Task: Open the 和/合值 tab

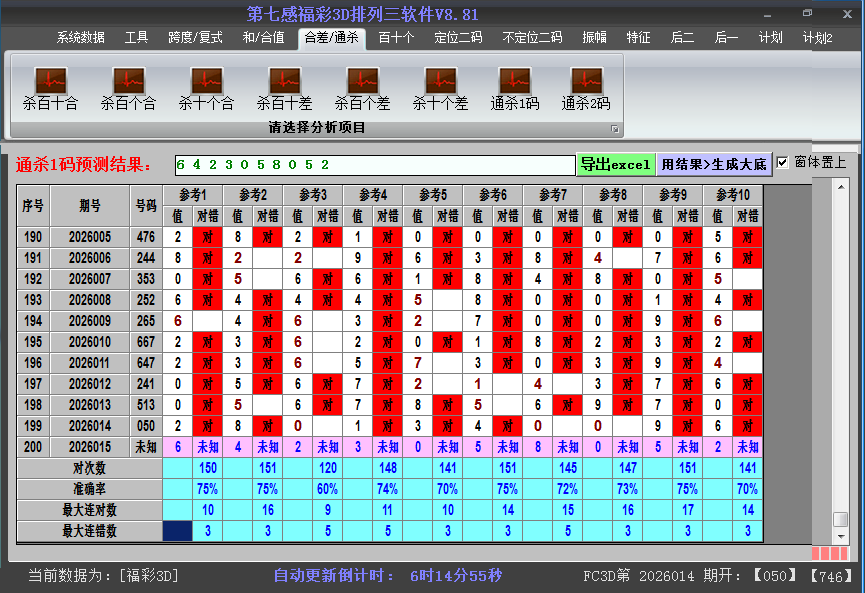Action: pyautogui.click(x=263, y=38)
